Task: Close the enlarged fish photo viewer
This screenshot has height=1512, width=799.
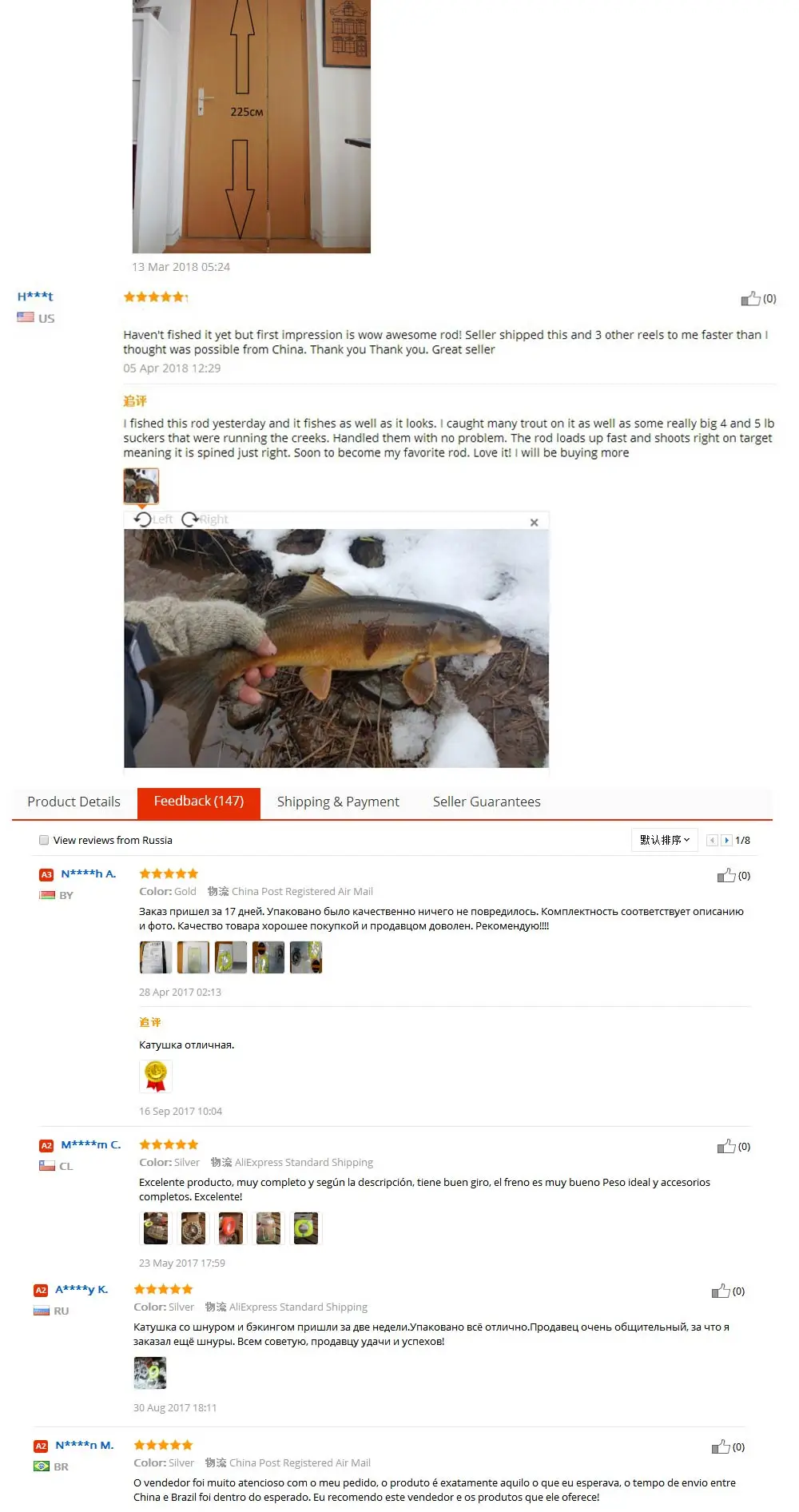Action: point(535,522)
